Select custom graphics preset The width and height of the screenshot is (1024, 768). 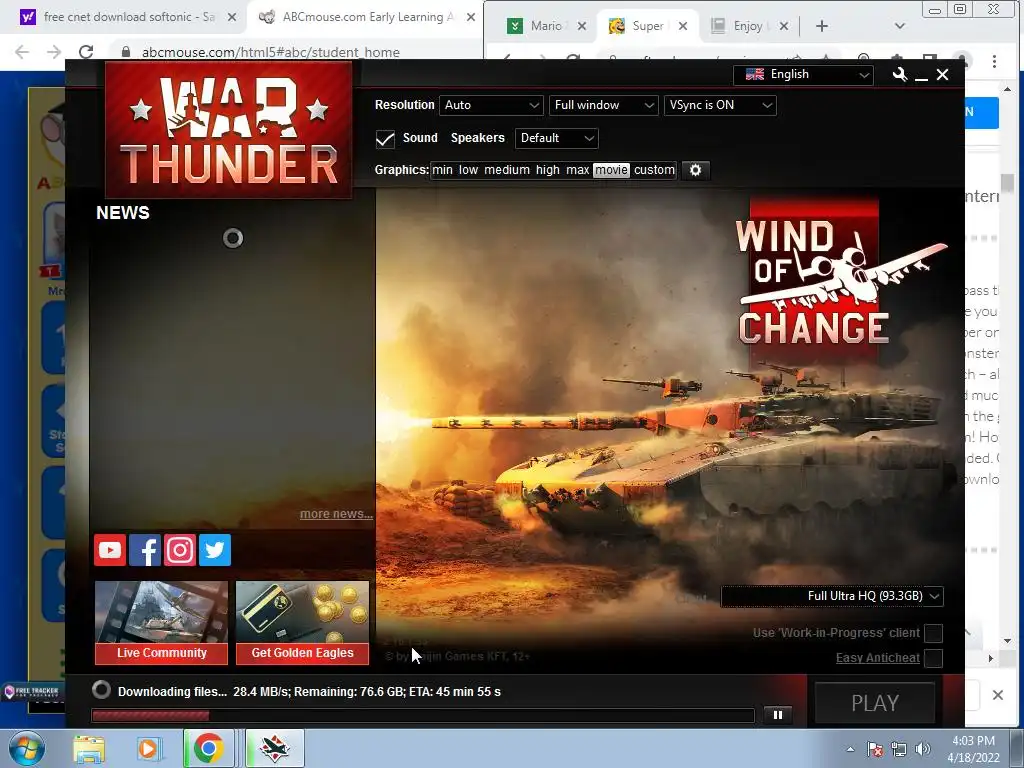(x=654, y=170)
